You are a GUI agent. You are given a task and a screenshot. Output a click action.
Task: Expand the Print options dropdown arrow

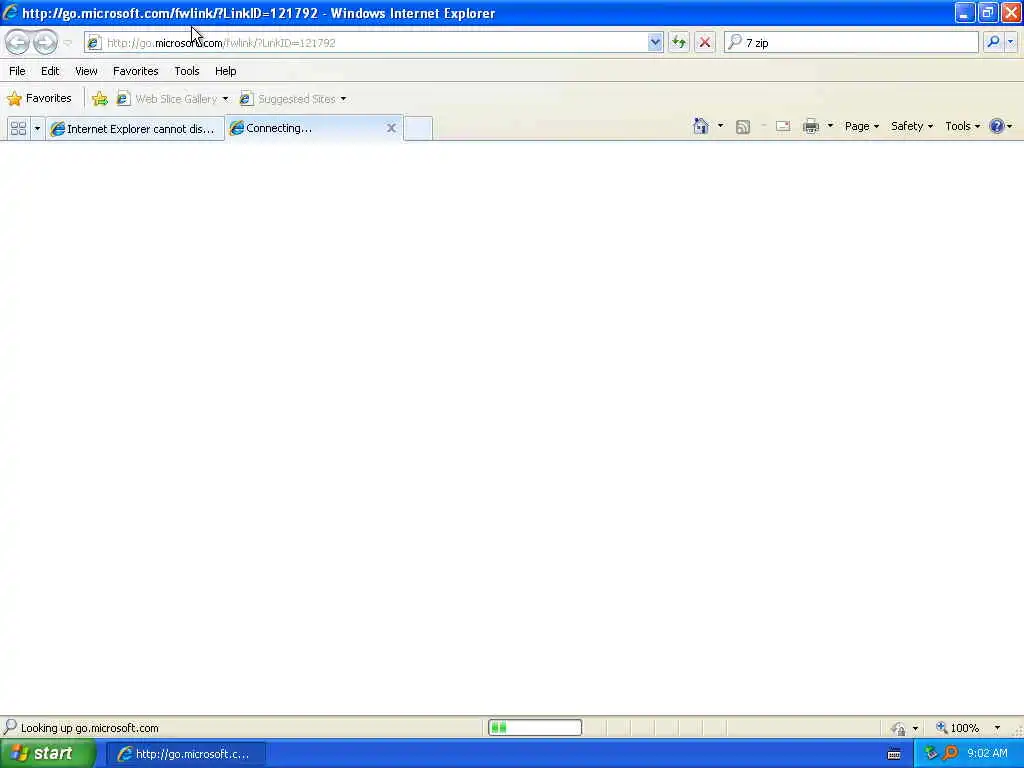coord(830,126)
